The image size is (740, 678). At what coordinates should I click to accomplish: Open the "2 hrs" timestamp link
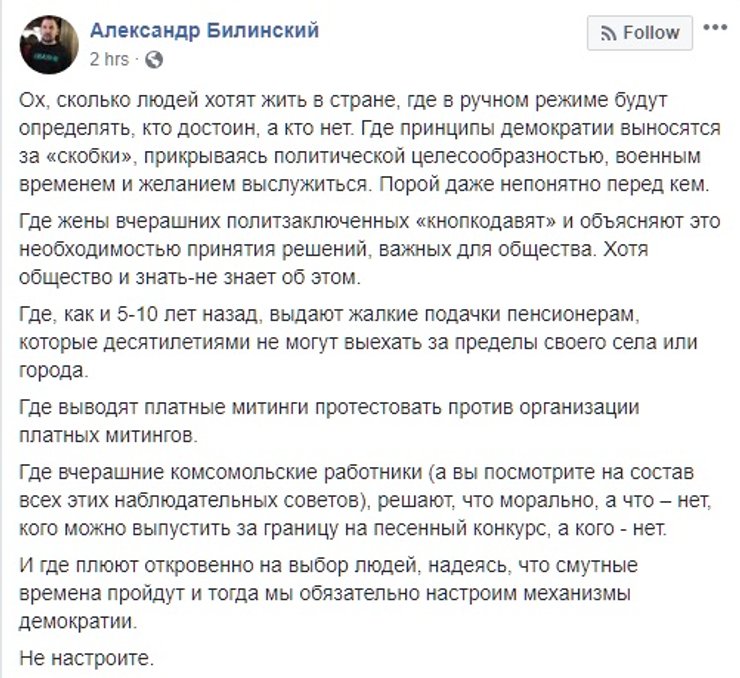tap(109, 60)
